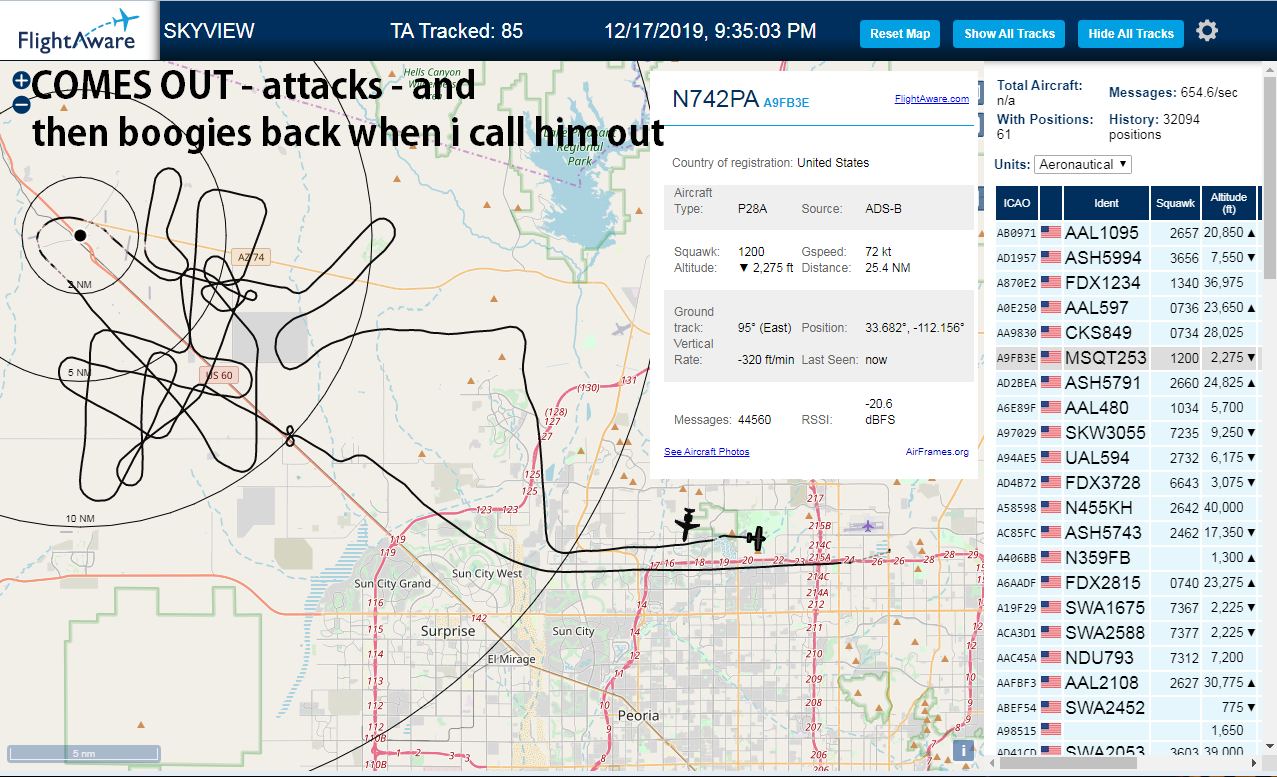The width and height of the screenshot is (1277, 777).
Task: Sort table by Squawk column header
Action: (1175, 203)
